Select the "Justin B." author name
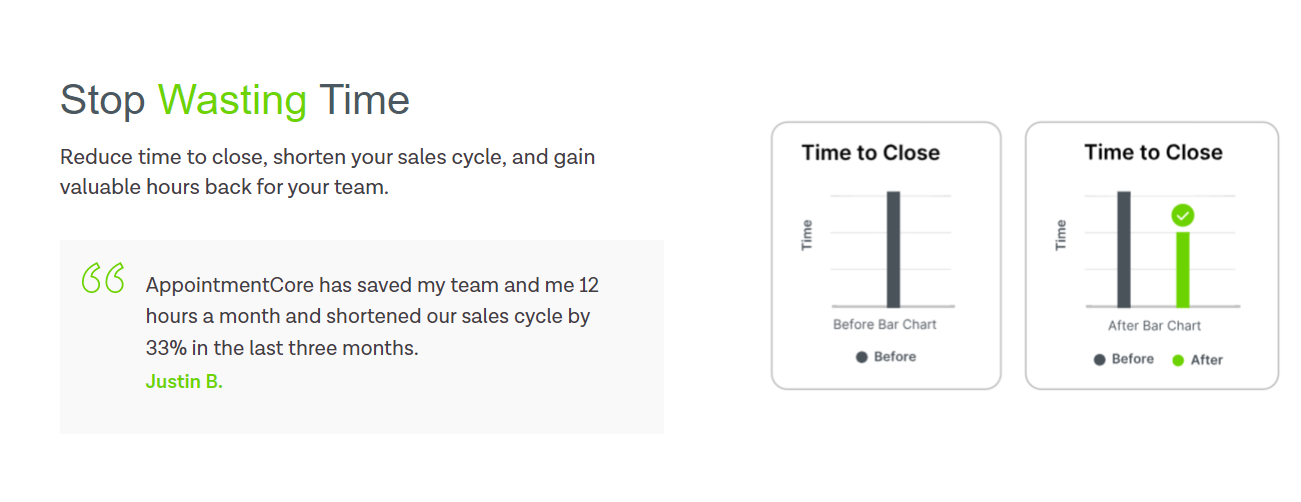Viewport: 1301px width, 502px height. click(x=184, y=382)
